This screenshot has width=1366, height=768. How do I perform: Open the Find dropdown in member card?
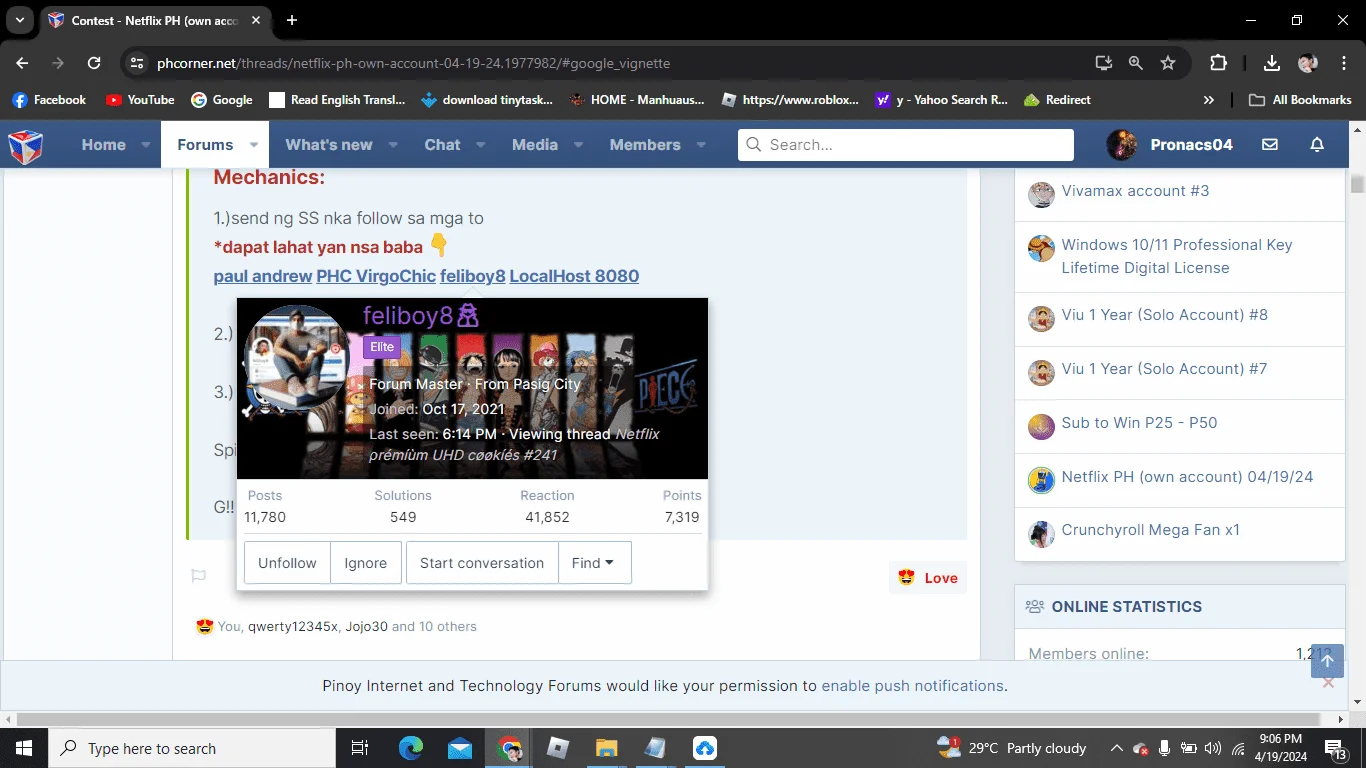[594, 563]
